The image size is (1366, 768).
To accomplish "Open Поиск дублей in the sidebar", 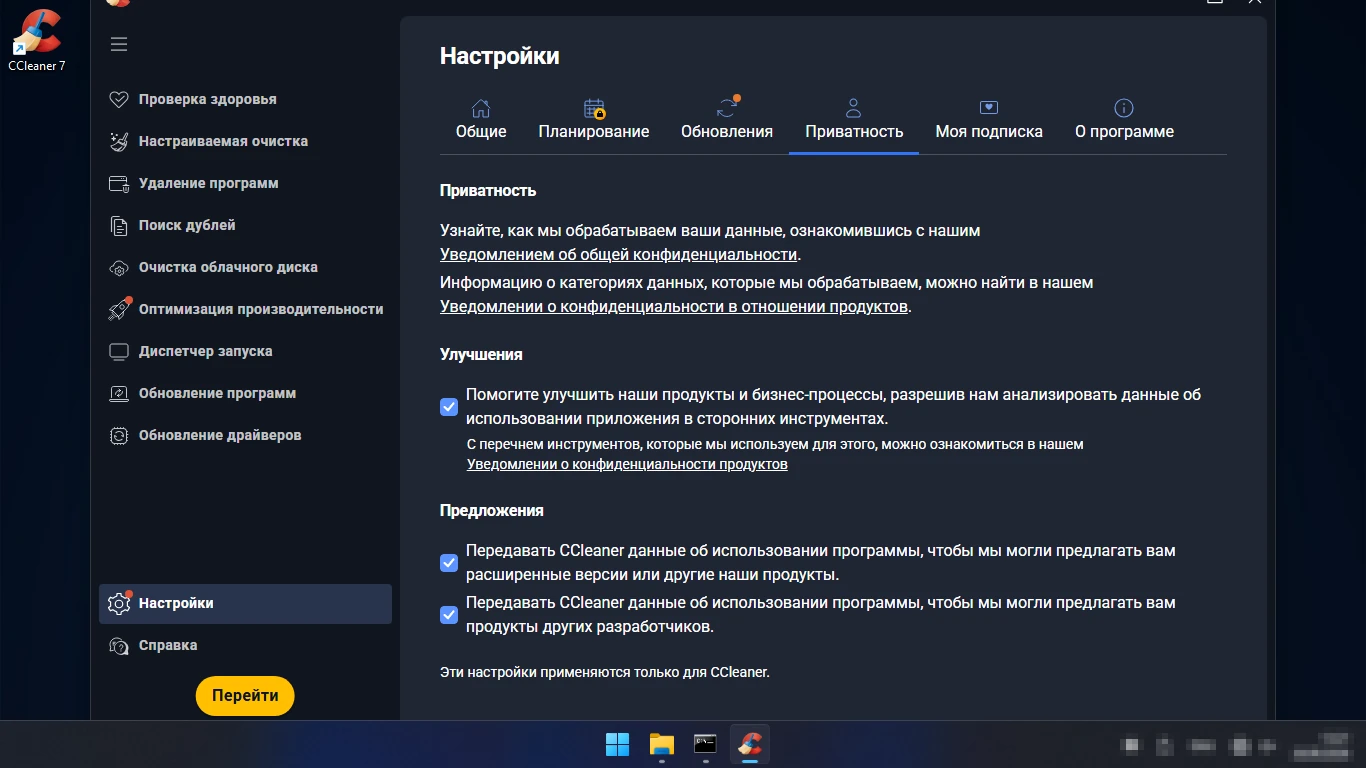I will (245, 225).
